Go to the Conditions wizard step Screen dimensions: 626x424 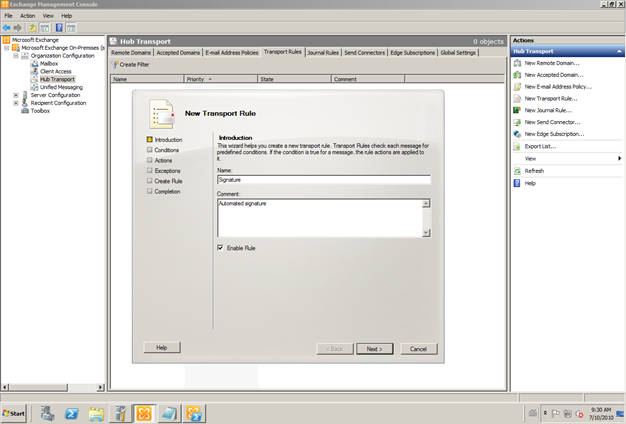coord(166,150)
